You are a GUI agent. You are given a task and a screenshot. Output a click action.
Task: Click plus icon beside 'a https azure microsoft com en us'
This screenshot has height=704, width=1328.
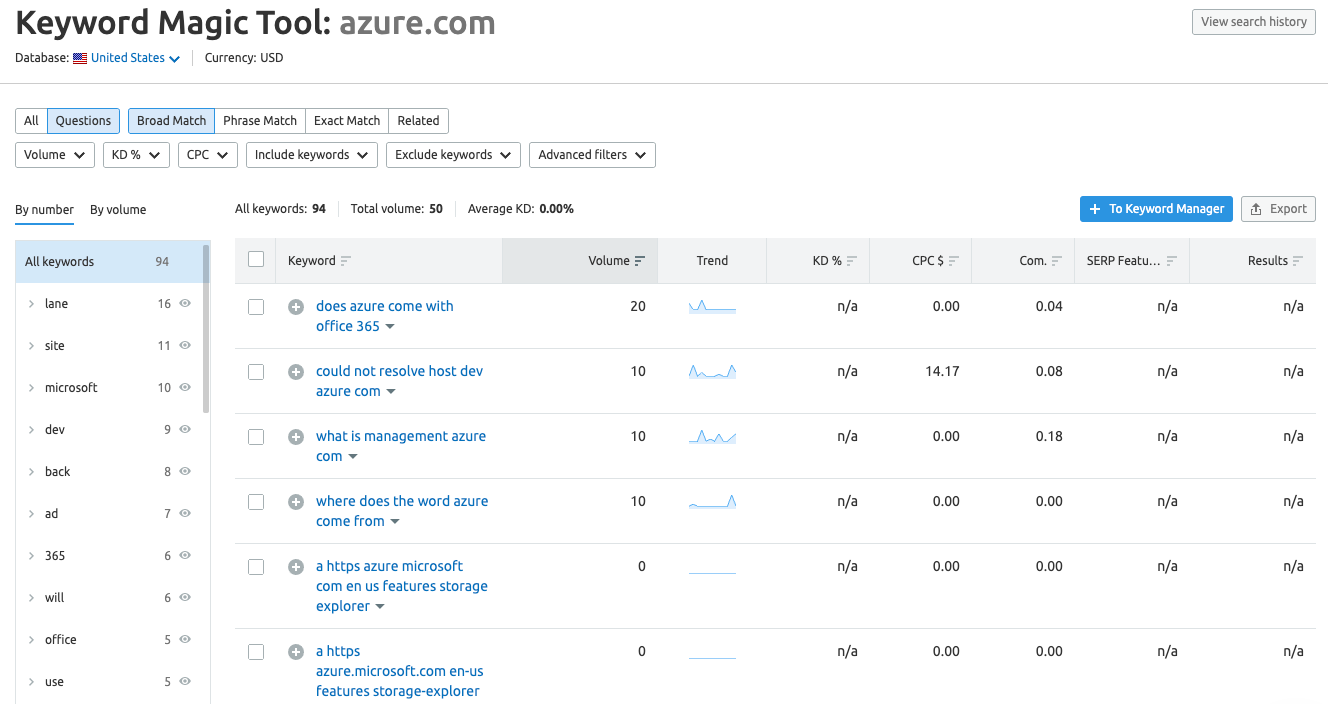click(296, 567)
